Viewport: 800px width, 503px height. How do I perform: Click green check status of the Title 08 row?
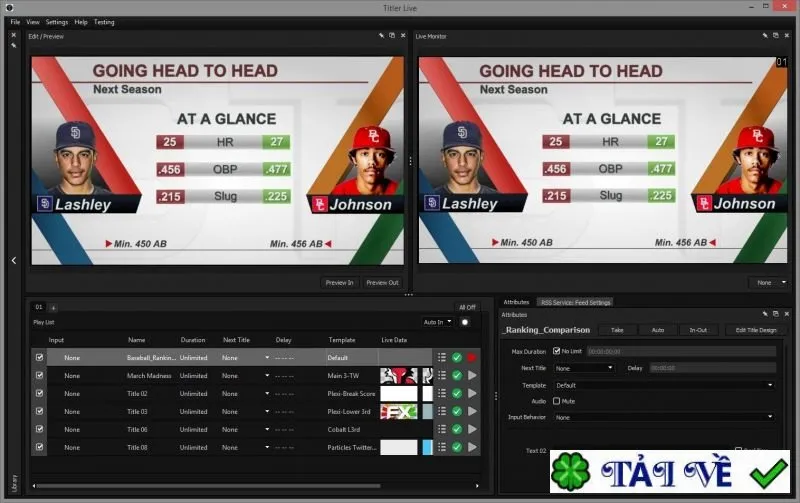click(457, 447)
